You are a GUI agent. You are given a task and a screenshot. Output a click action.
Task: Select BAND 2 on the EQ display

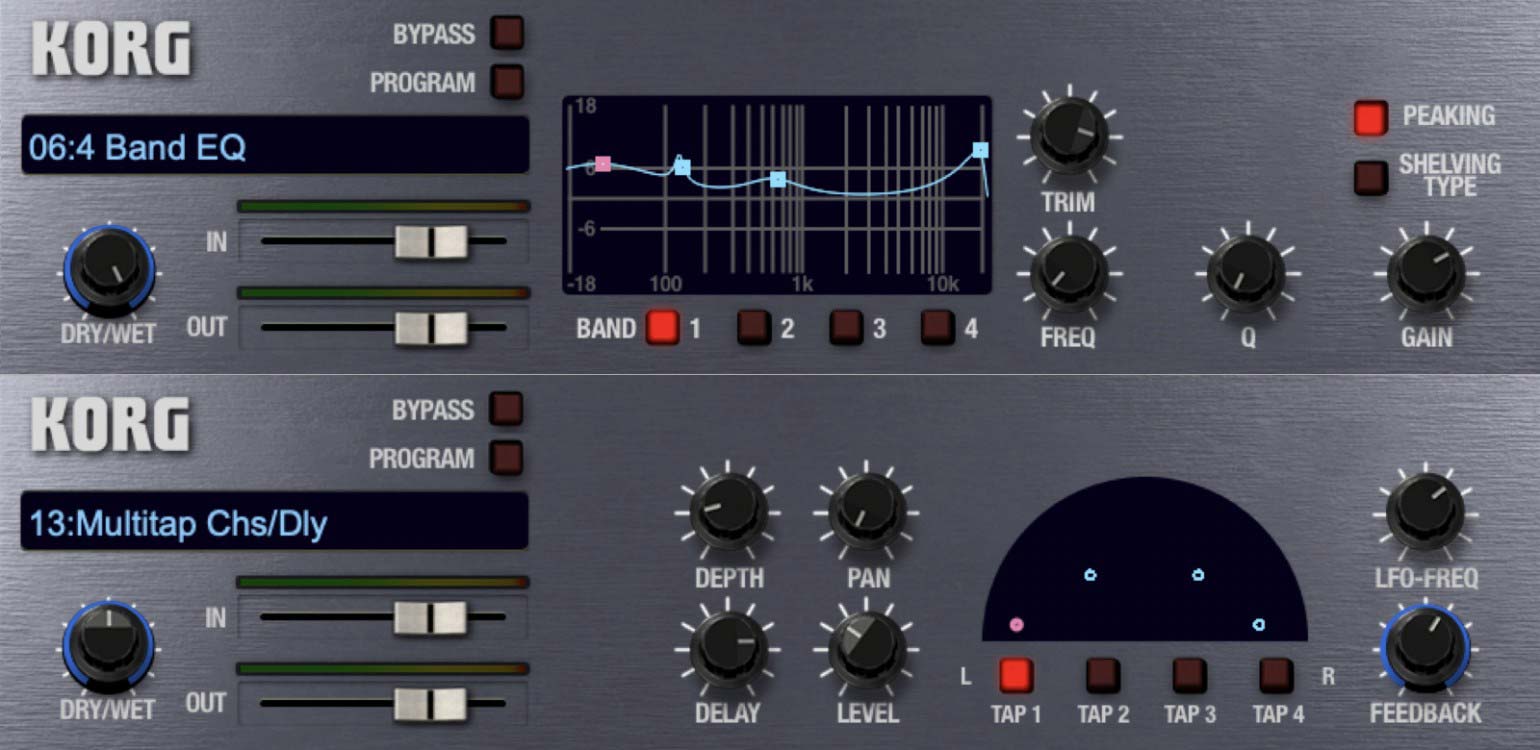point(751,327)
